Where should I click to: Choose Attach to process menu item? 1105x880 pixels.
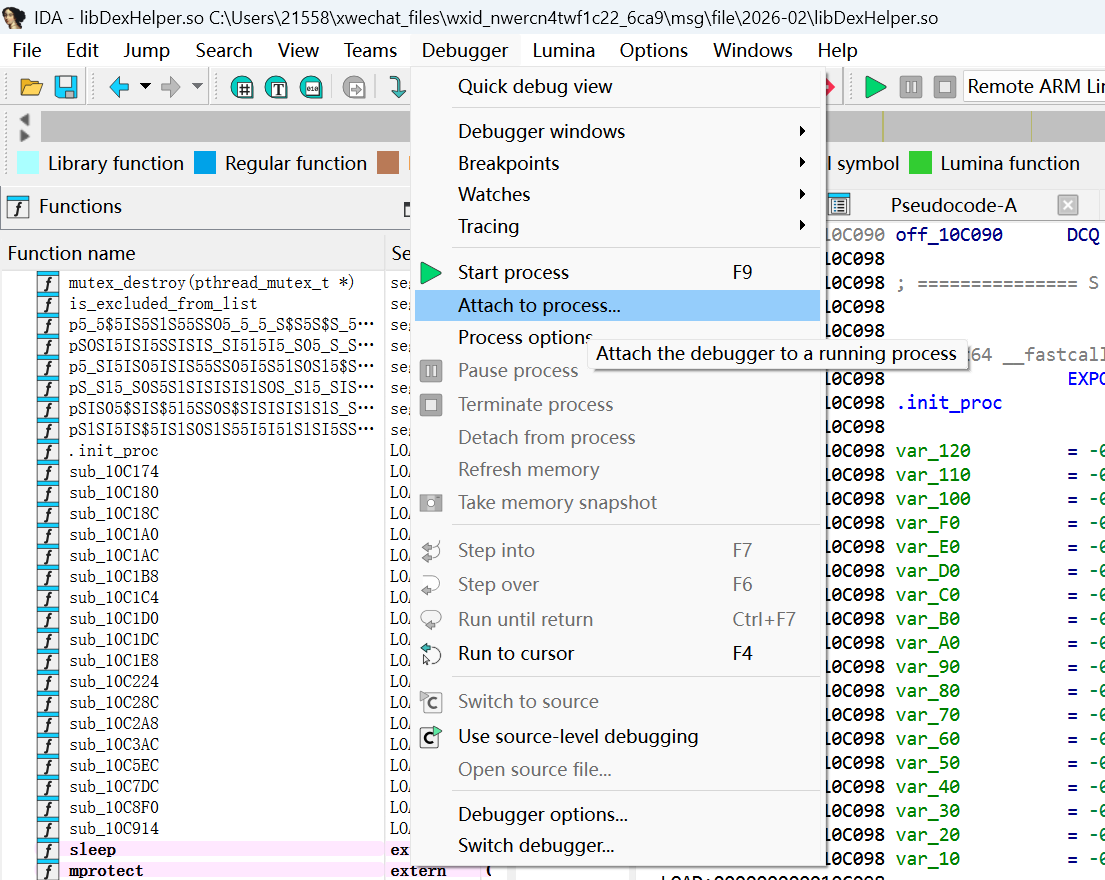pyautogui.click(x=617, y=306)
